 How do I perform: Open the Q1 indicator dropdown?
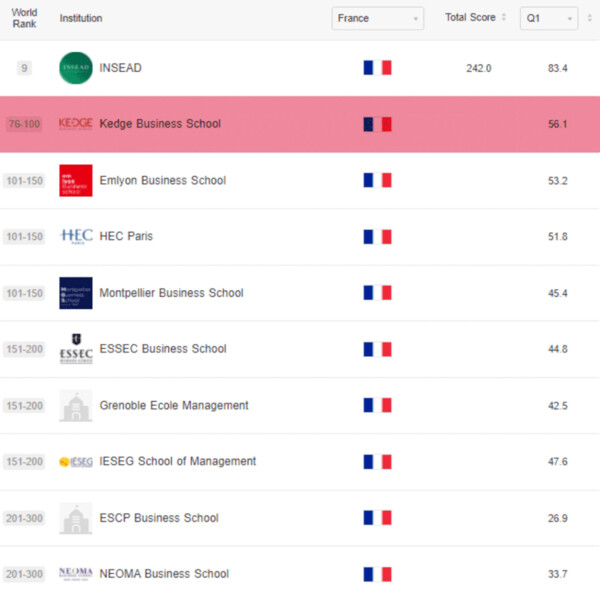tap(548, 19)
